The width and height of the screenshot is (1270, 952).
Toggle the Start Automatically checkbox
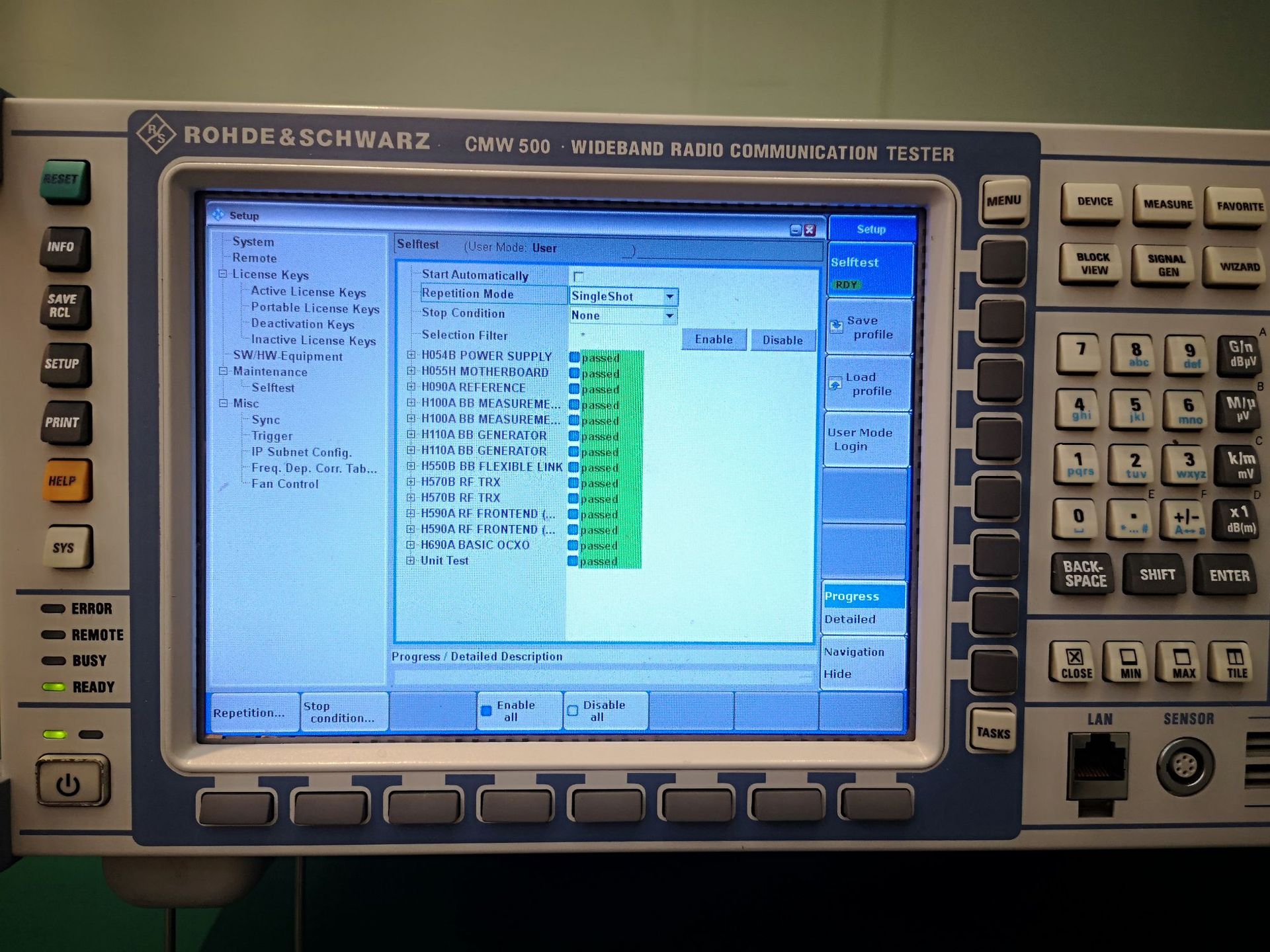(579, 276)
